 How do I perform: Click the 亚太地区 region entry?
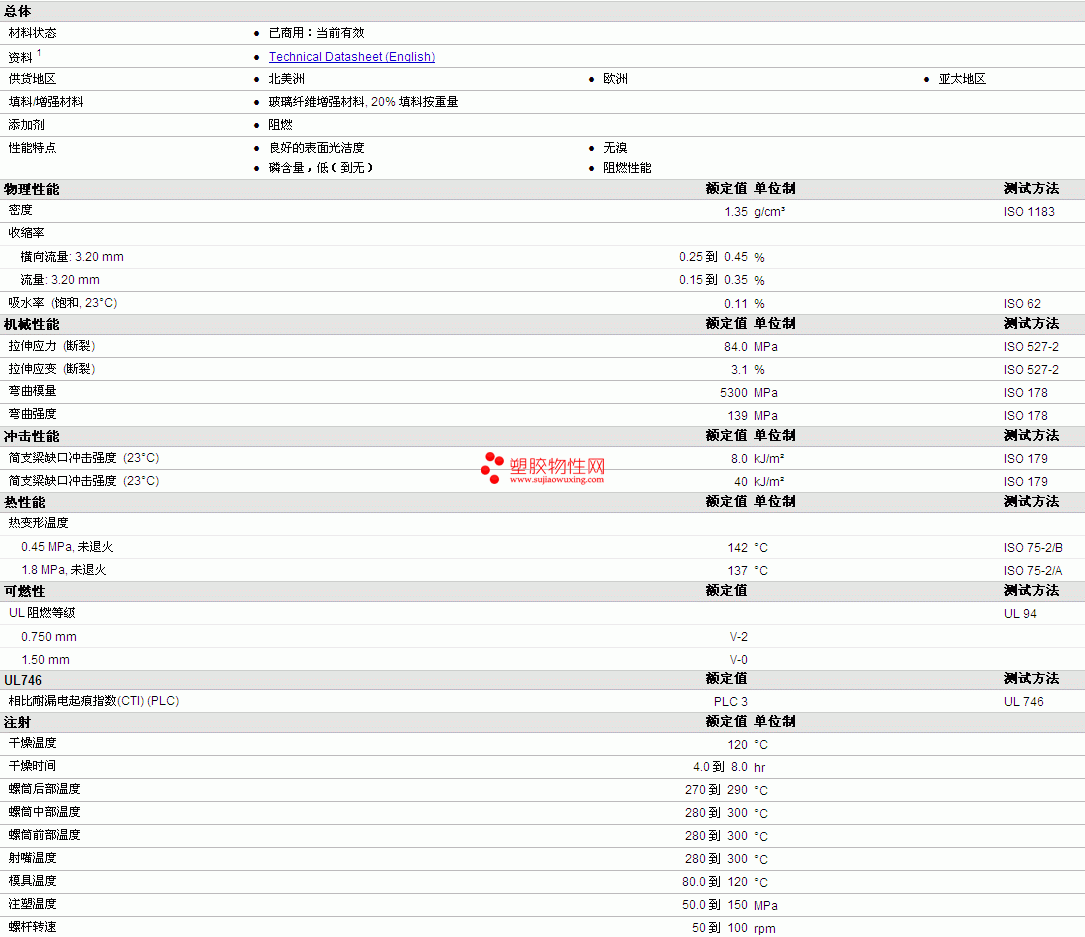962,79
